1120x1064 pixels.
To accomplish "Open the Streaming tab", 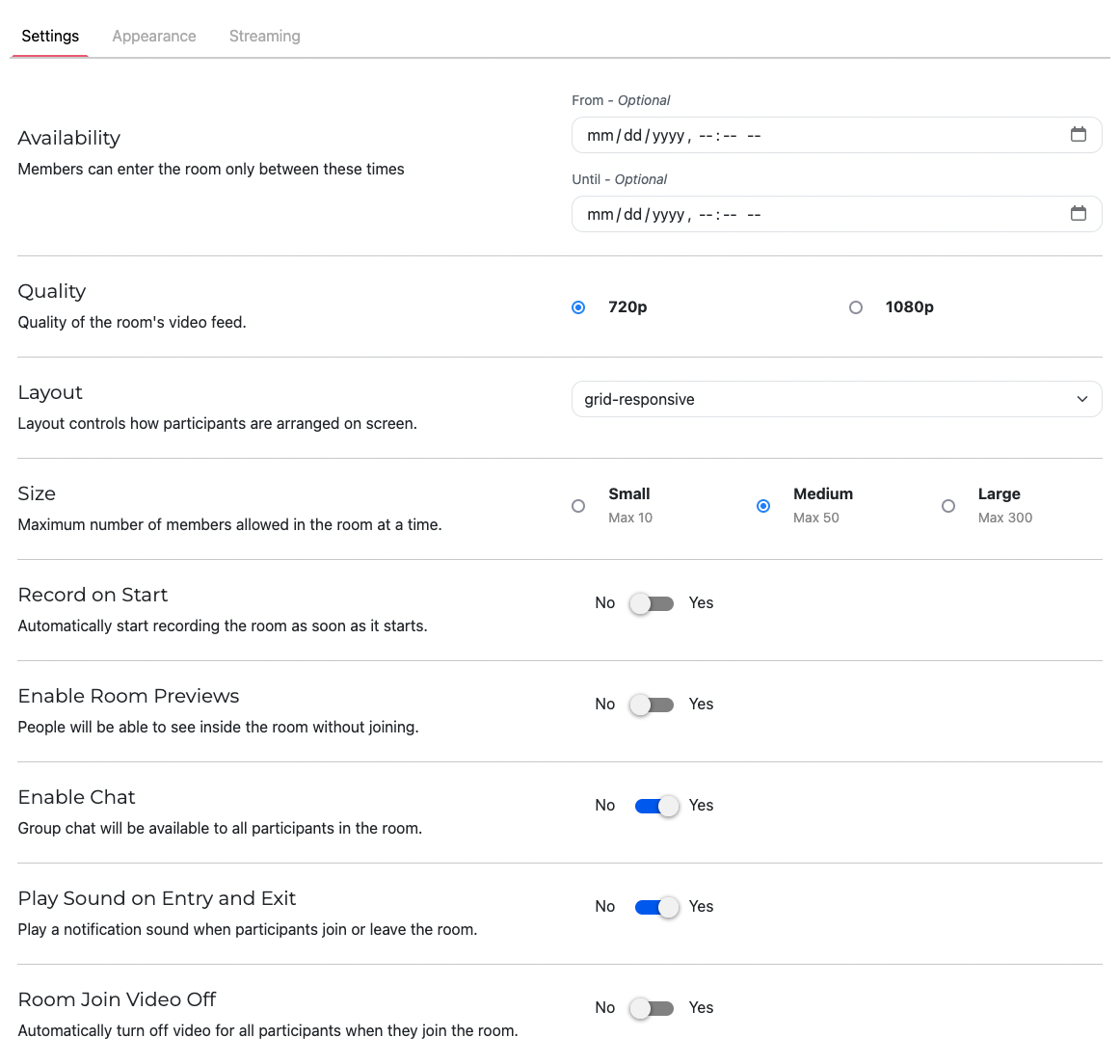I will 264,36.
